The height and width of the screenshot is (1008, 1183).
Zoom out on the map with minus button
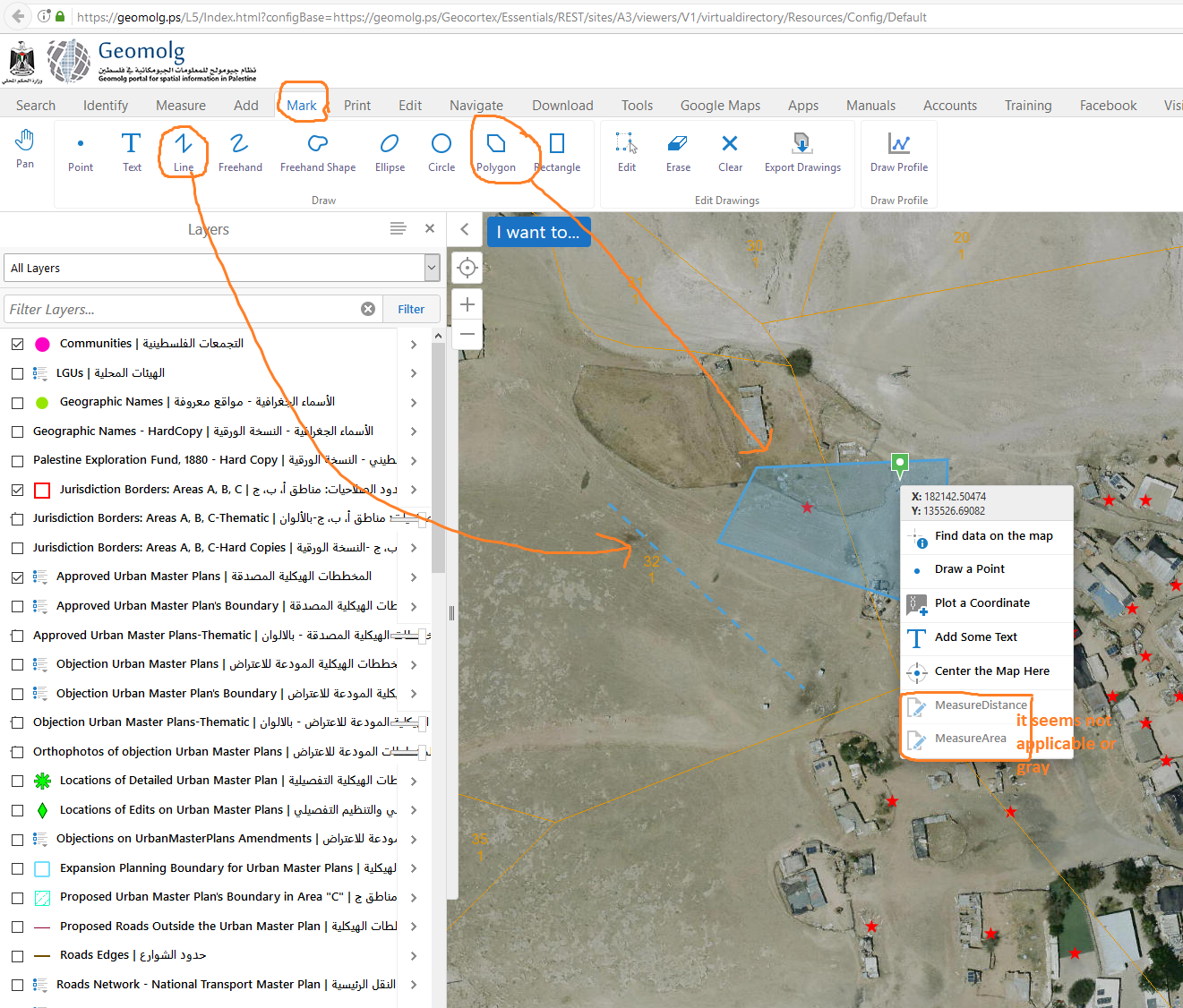pos(467,334)
